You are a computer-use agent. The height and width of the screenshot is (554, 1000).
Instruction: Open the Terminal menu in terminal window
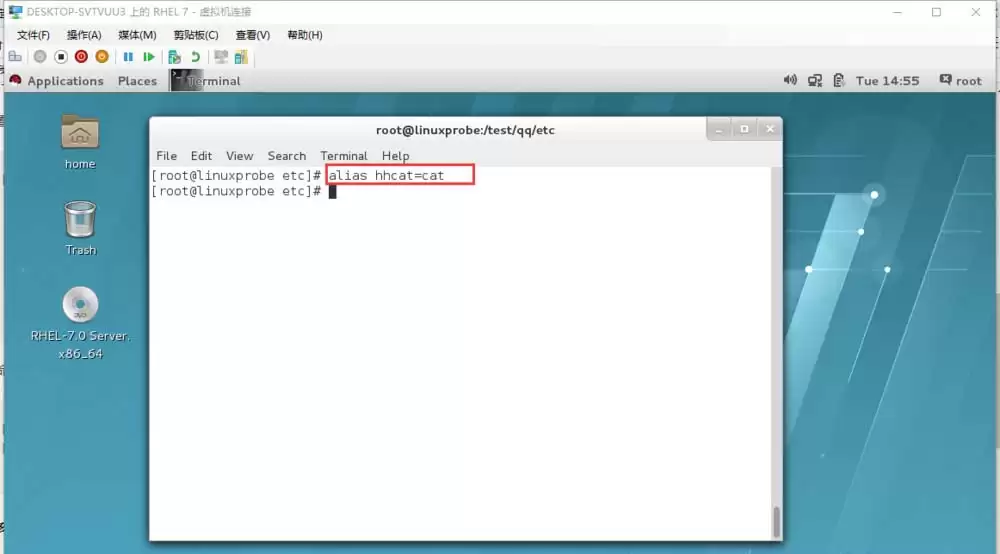pyautogui.click(x=344, y=156)
